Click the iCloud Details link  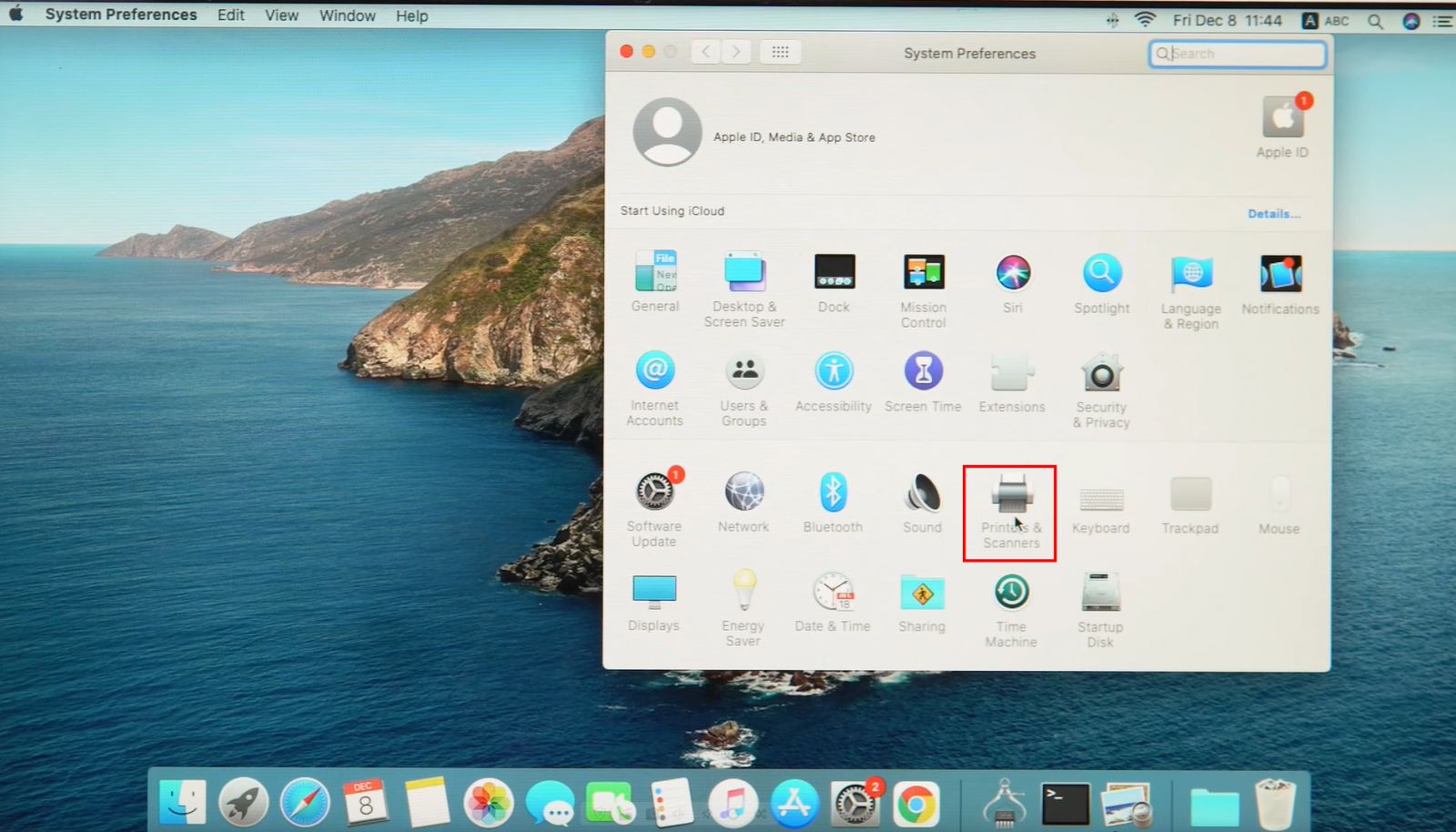pyautogui.click(x=1274, y=214)
